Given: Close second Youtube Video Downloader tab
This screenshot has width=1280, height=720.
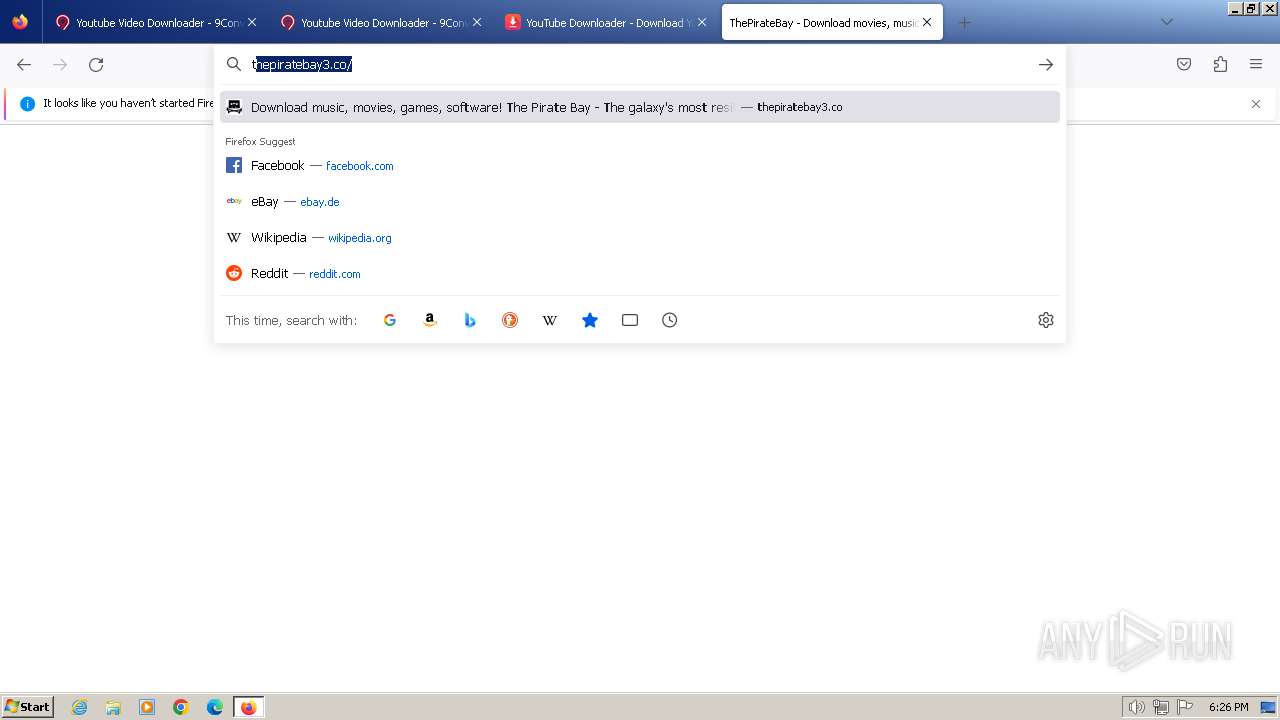Looking at the screenshot, I should tap(477, 22).
